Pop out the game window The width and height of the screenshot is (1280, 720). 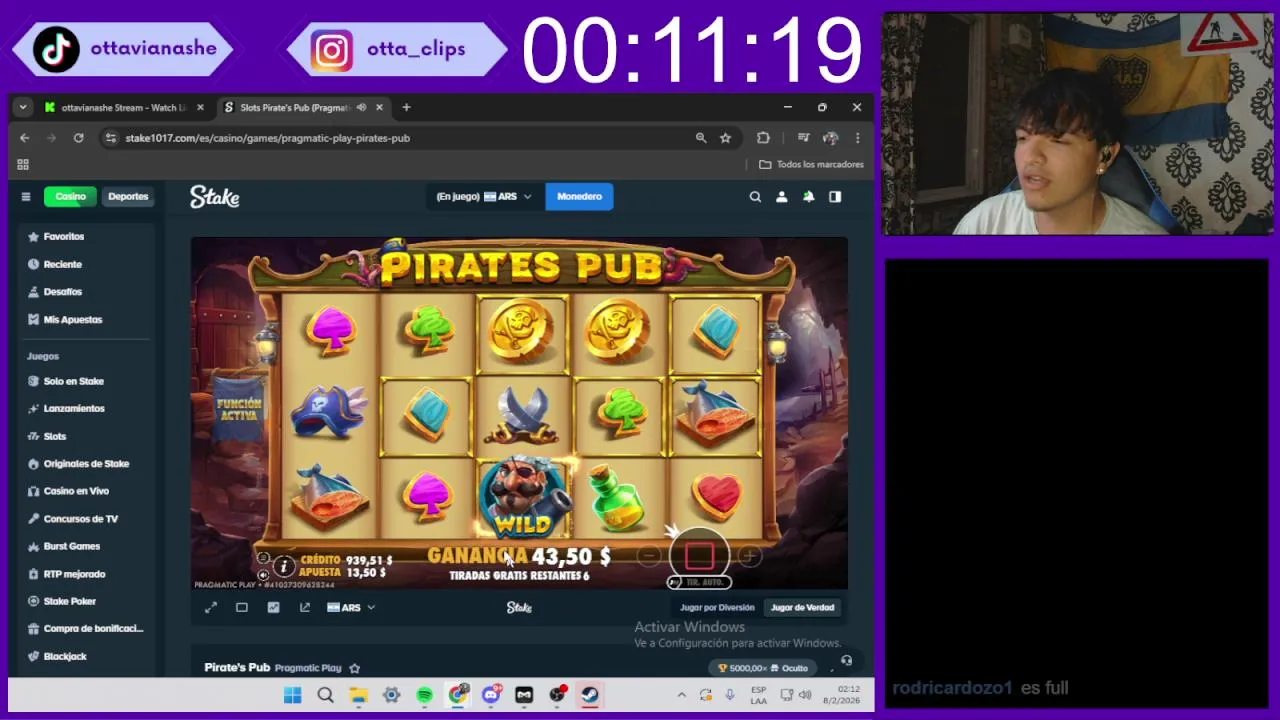[304, 608]
